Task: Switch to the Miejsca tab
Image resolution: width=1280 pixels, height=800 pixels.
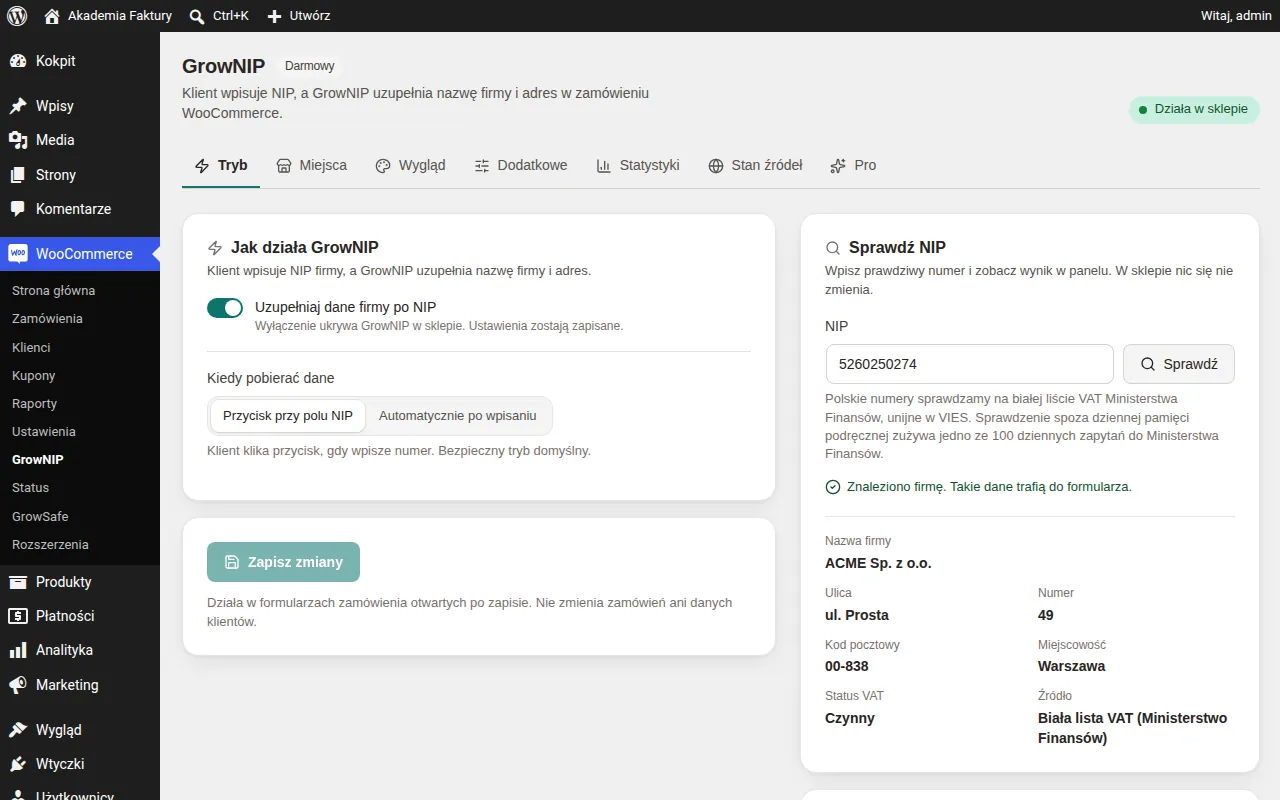Action: pos(312,165)
